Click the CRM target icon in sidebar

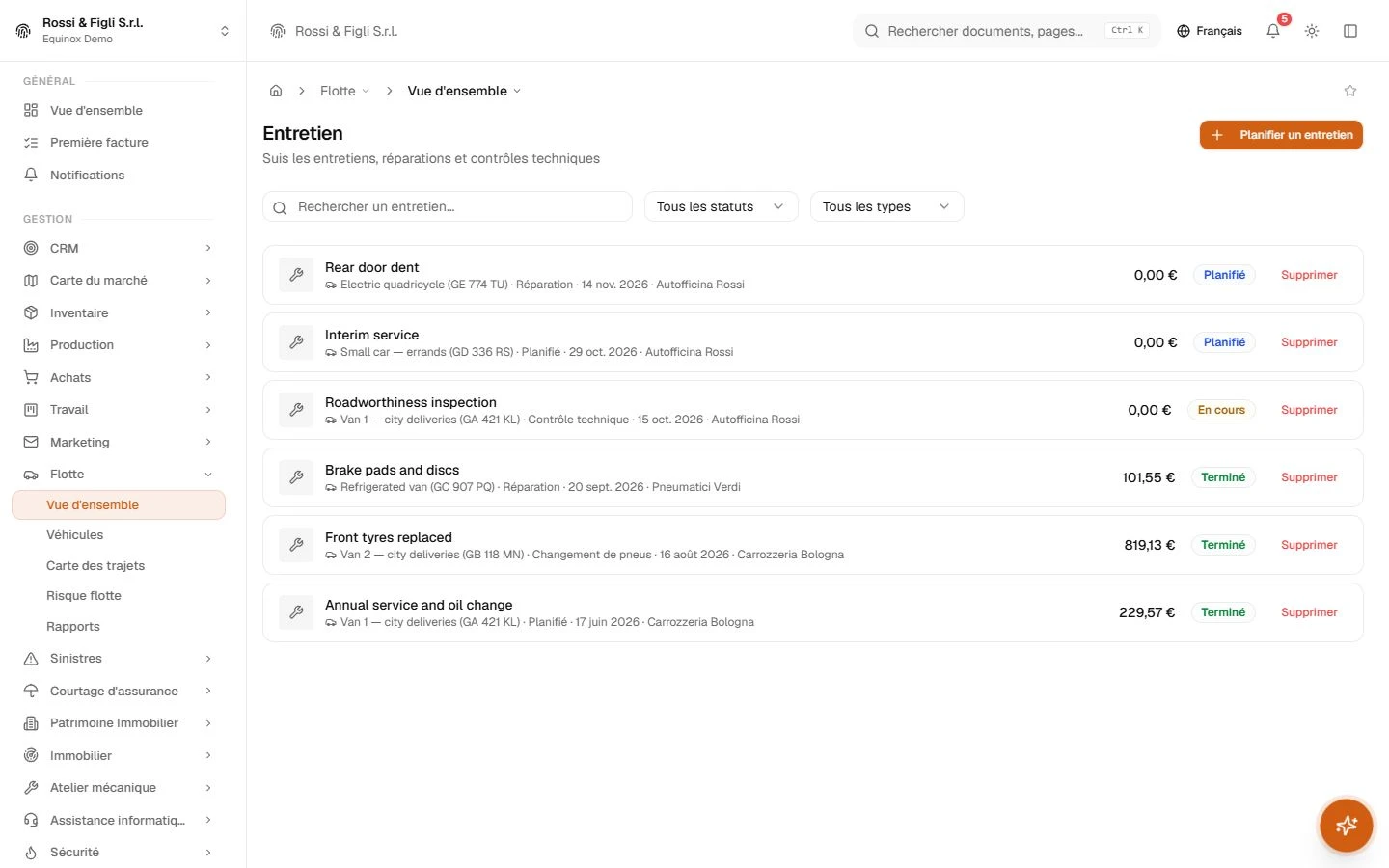31,248
